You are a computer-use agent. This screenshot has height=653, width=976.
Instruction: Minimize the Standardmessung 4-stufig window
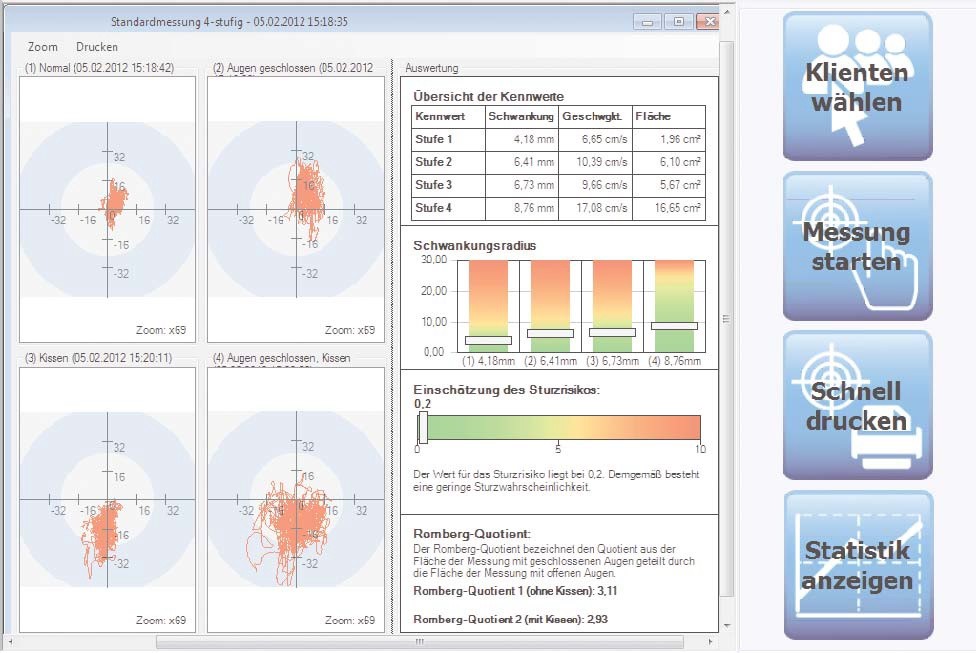point(650,21)
